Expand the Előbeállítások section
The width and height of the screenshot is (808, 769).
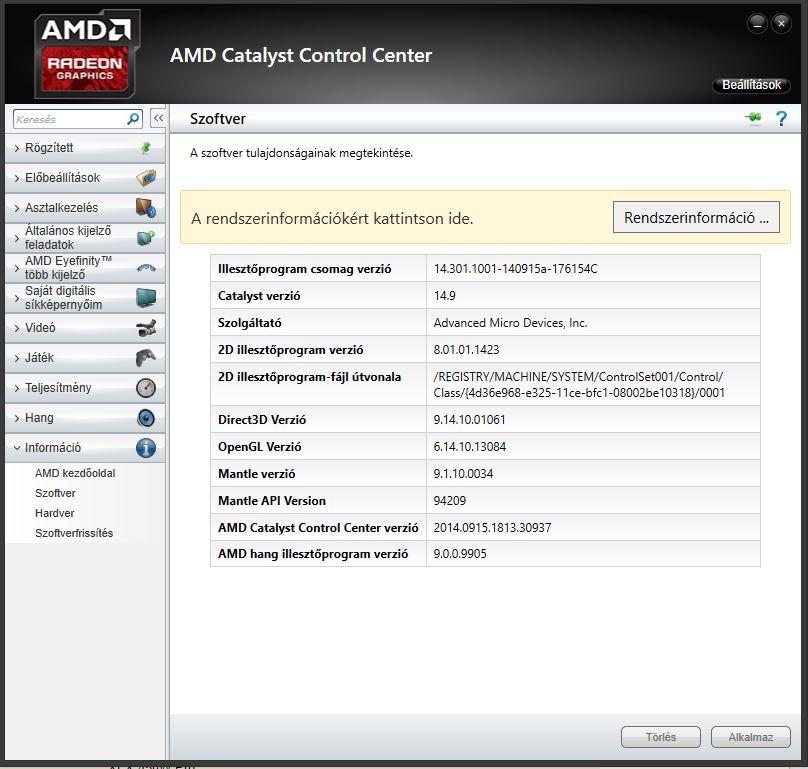point(85,178)
